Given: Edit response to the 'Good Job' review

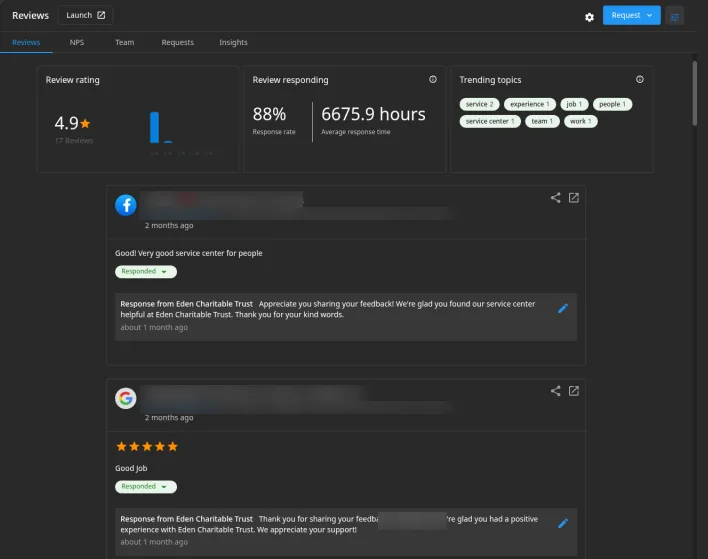Looking at the screenshot, I should (563, 523).
